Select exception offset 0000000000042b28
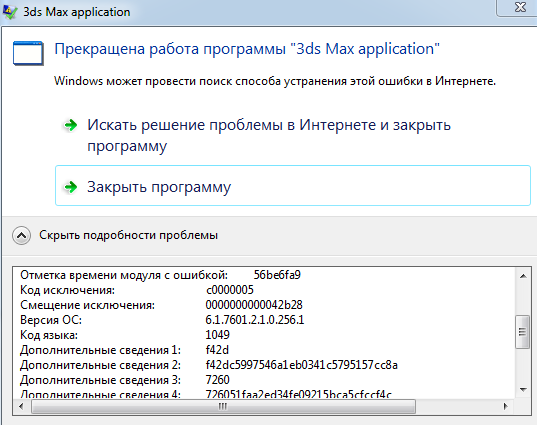This screenshot has height=425, width=537. click(254, 305)
